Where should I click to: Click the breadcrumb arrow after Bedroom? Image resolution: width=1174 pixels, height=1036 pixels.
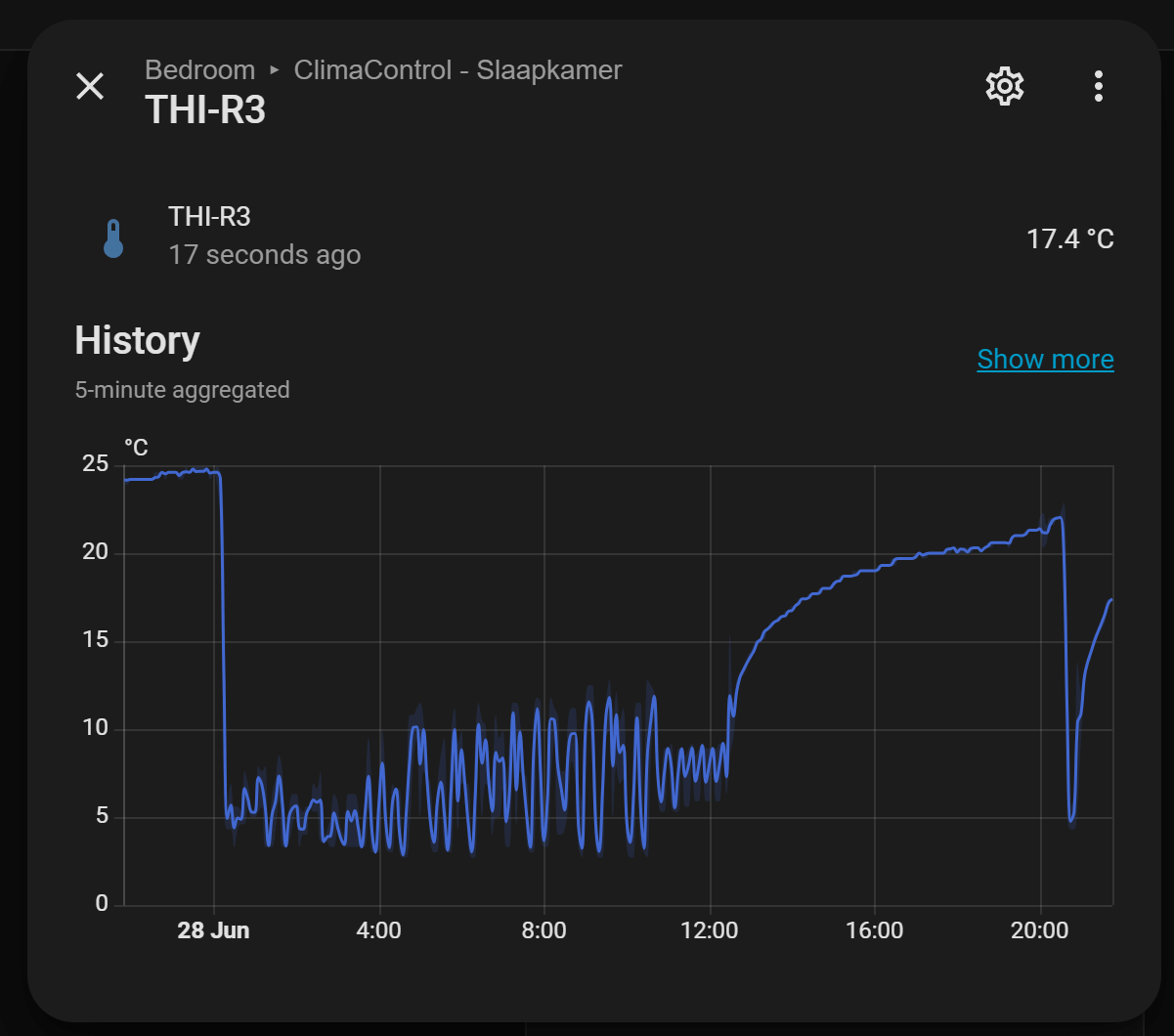click(x=275, y=71)
